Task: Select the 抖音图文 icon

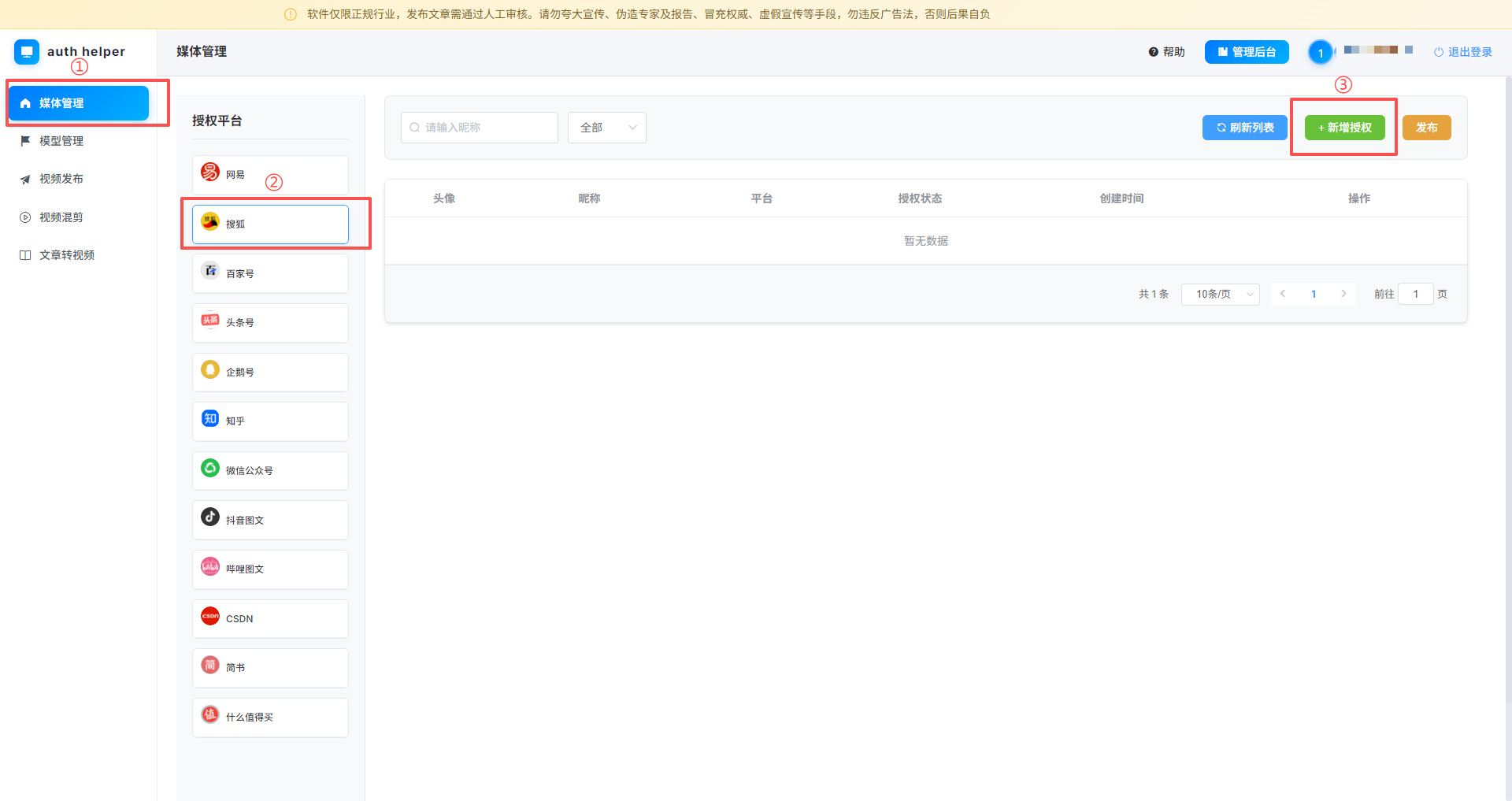Action: pos(210,517)
